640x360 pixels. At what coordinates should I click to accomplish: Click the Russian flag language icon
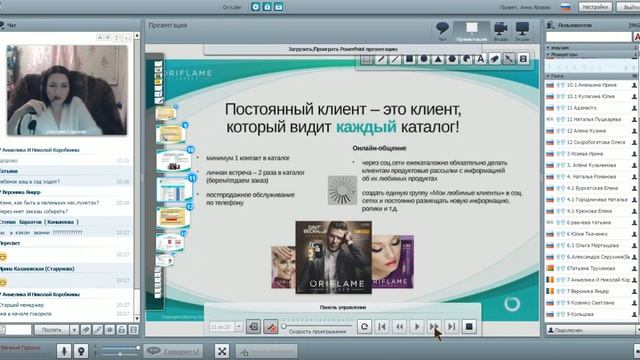coord(566,7)
